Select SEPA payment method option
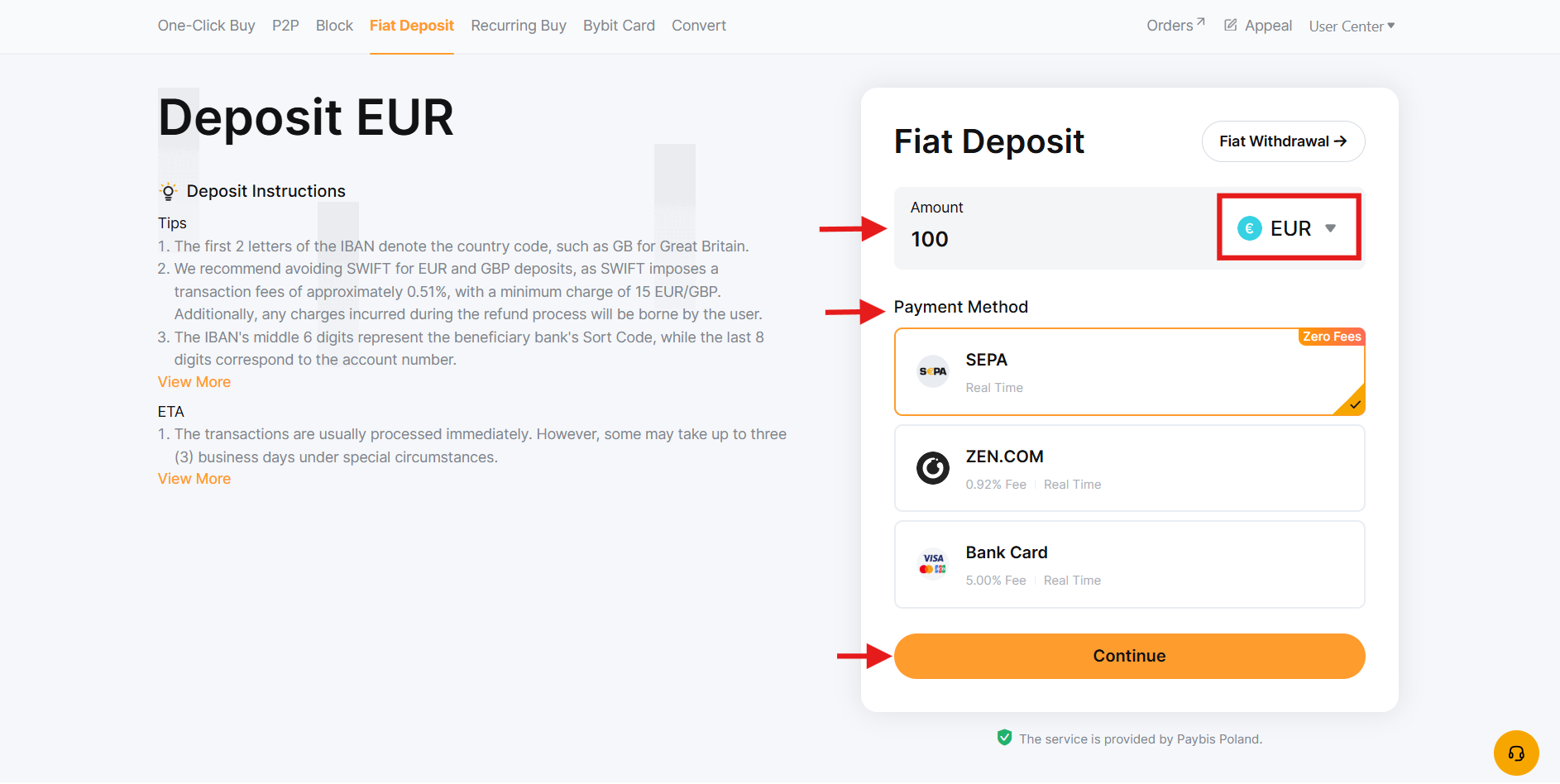Viewport: 1560px width, 784px height. (x=1129, y=372)
